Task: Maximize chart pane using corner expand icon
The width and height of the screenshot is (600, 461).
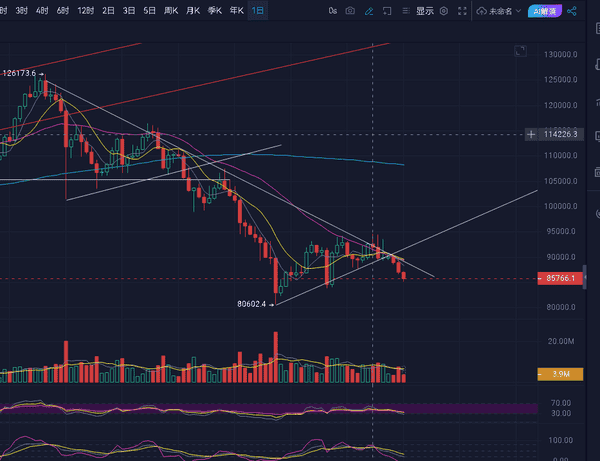Action: 518,50
